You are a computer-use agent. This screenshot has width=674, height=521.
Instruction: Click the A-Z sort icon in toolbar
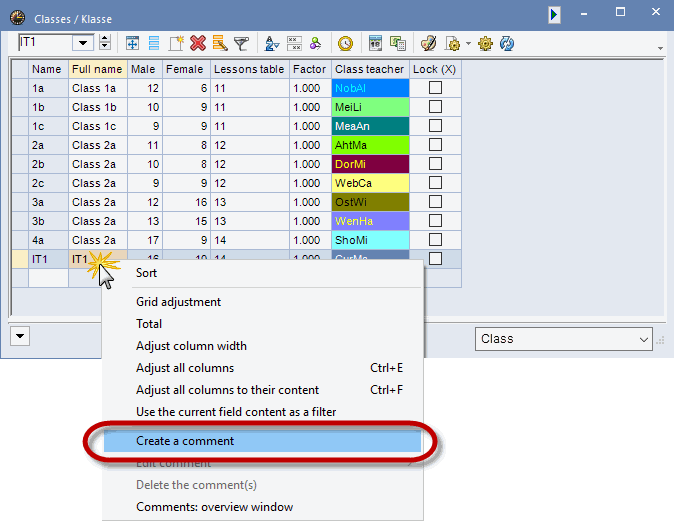coord(271,43)
